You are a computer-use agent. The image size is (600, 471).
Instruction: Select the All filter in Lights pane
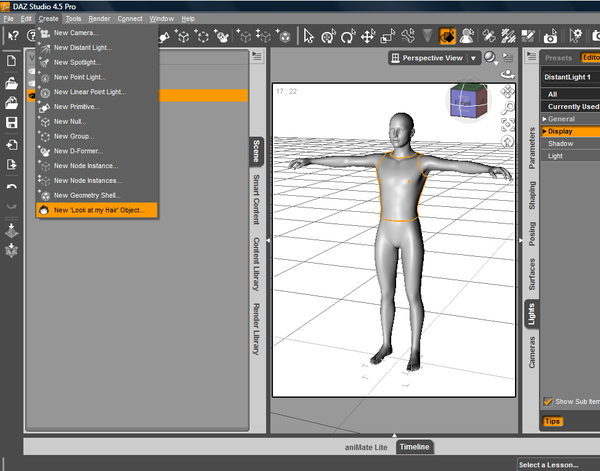(x=570, y=94)
